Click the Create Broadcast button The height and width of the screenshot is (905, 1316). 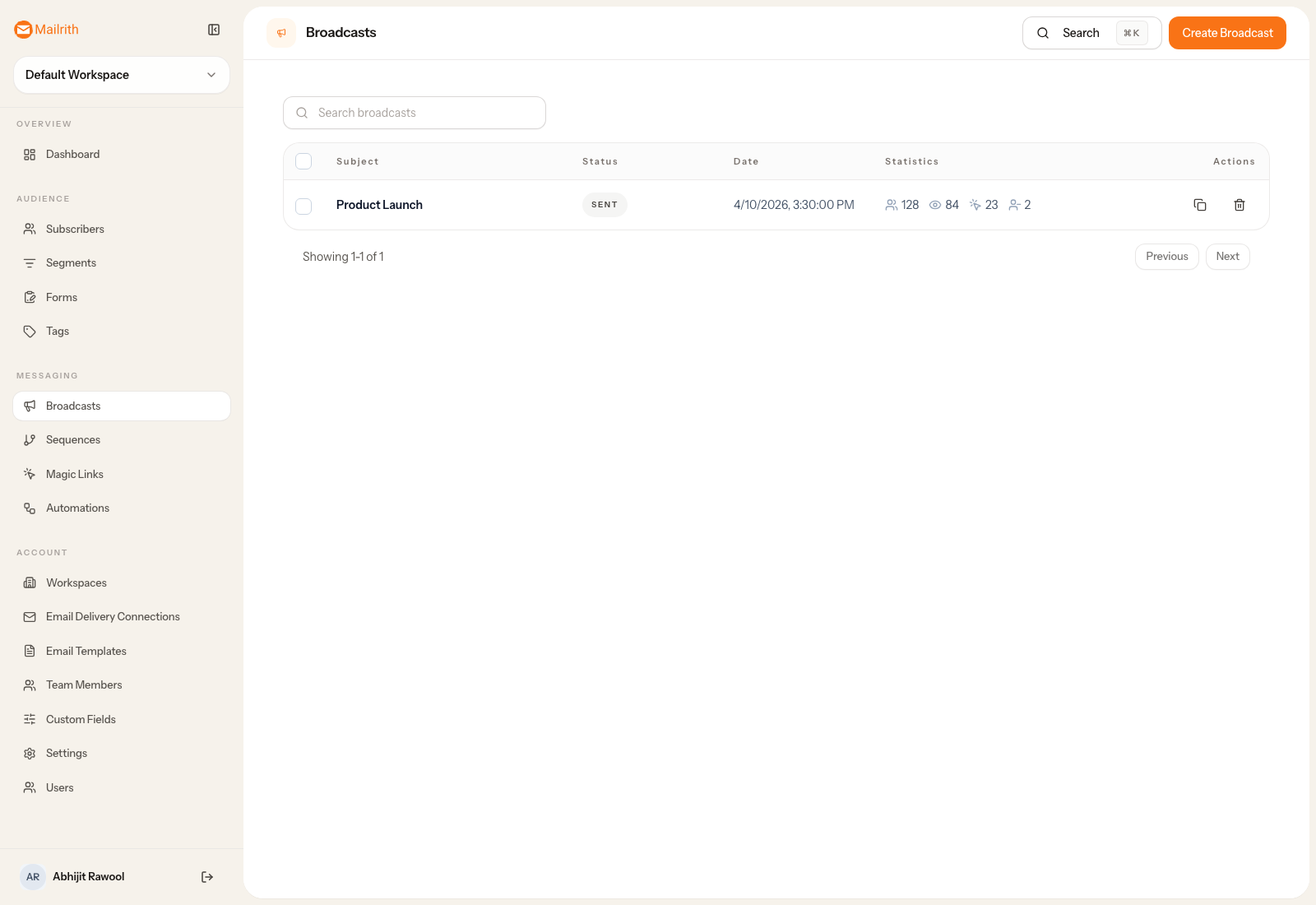[x=1226, y=33]
